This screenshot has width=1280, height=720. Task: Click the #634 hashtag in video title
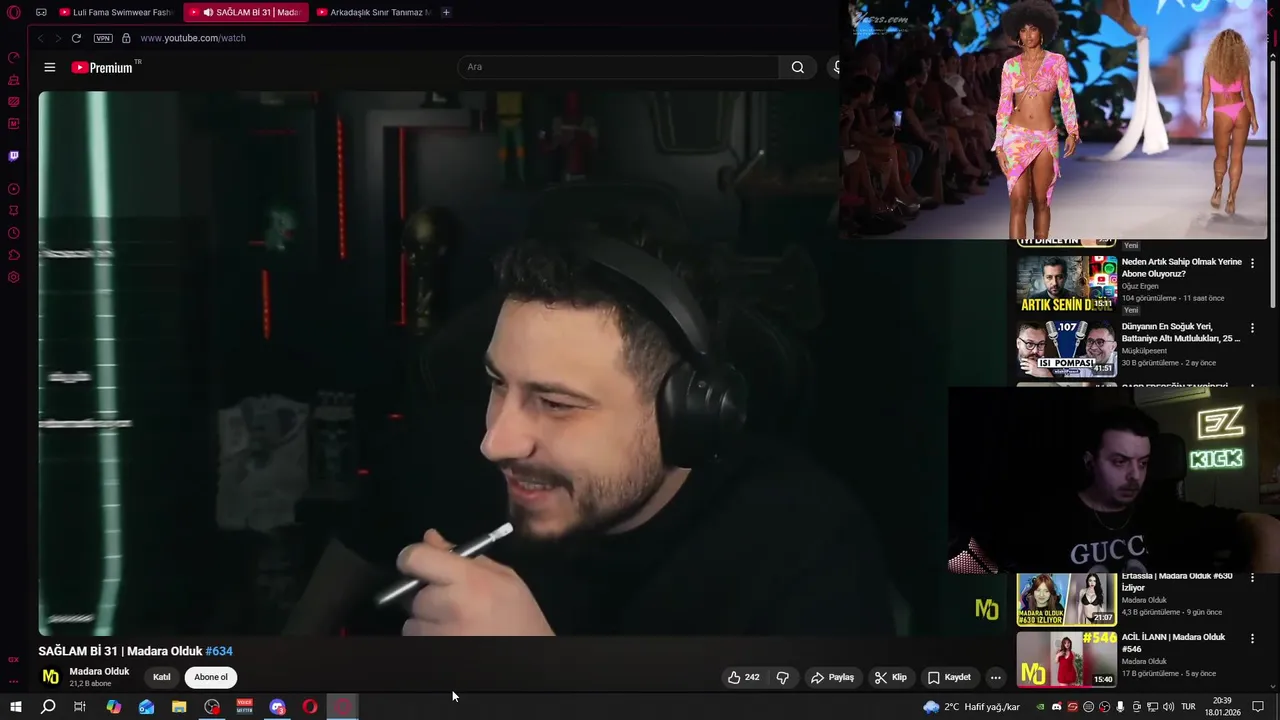coord(219,651)
